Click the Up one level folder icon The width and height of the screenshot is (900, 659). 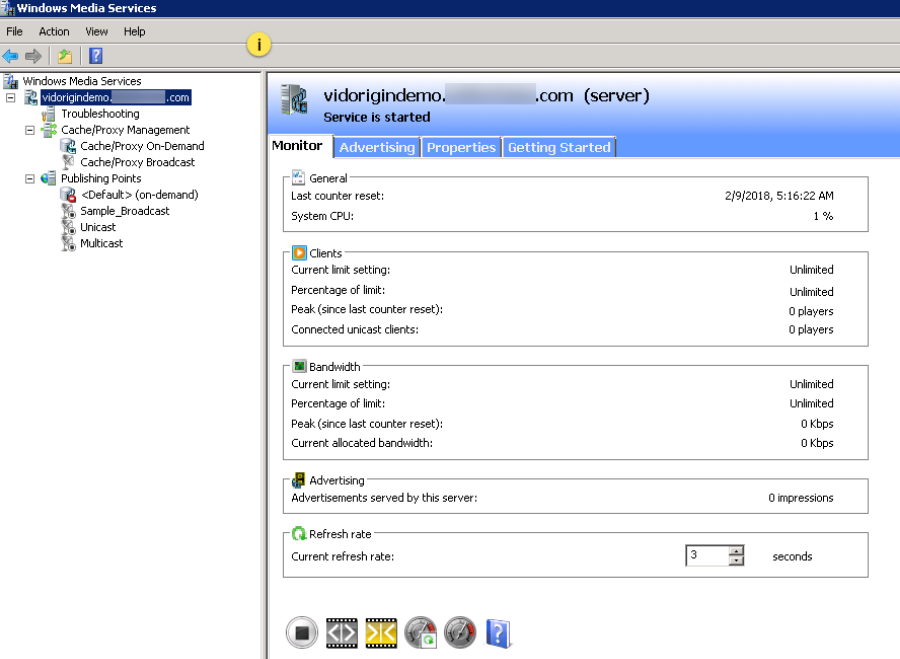tap(65, 56)
